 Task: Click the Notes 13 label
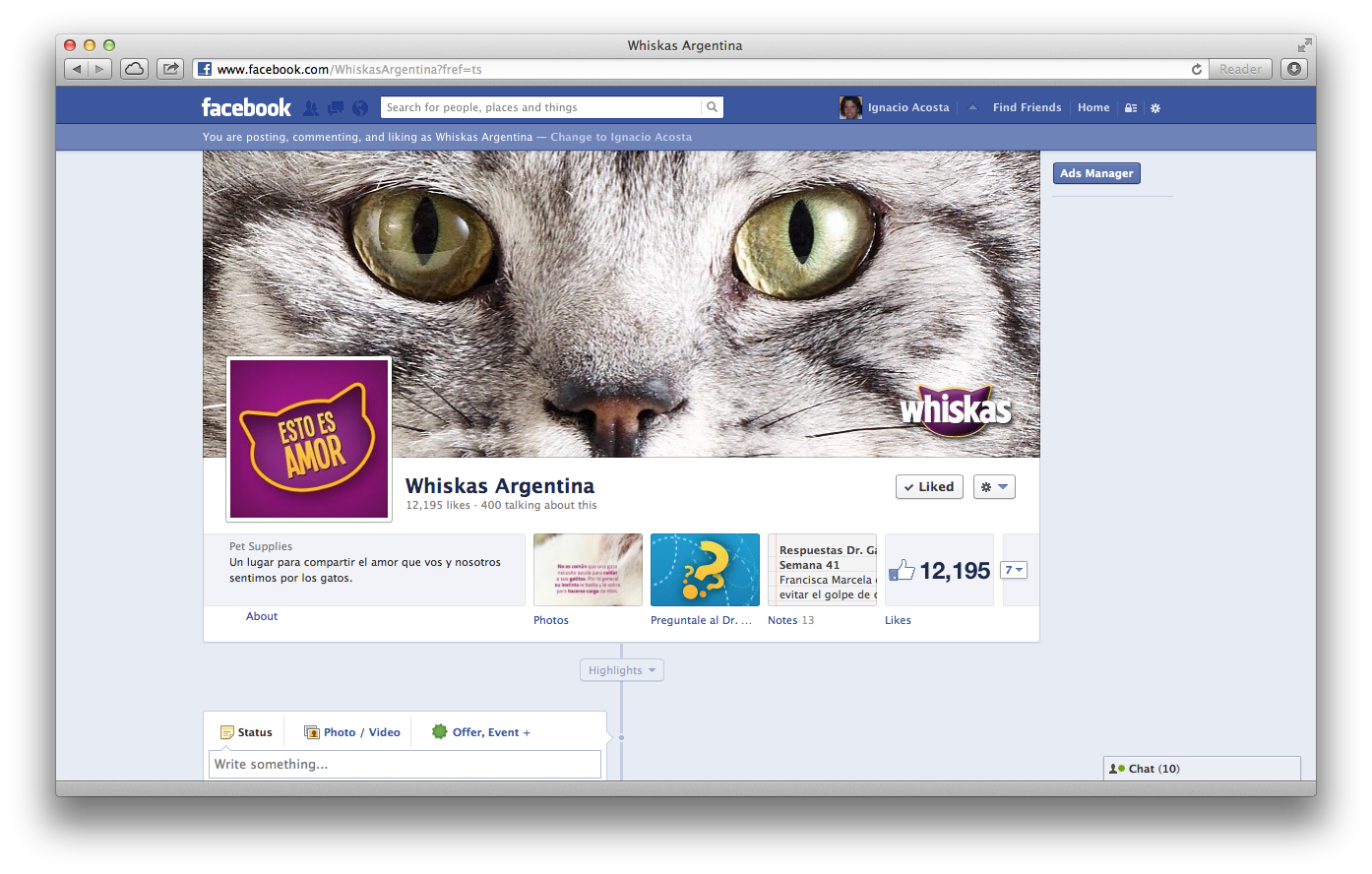point(791,620)
